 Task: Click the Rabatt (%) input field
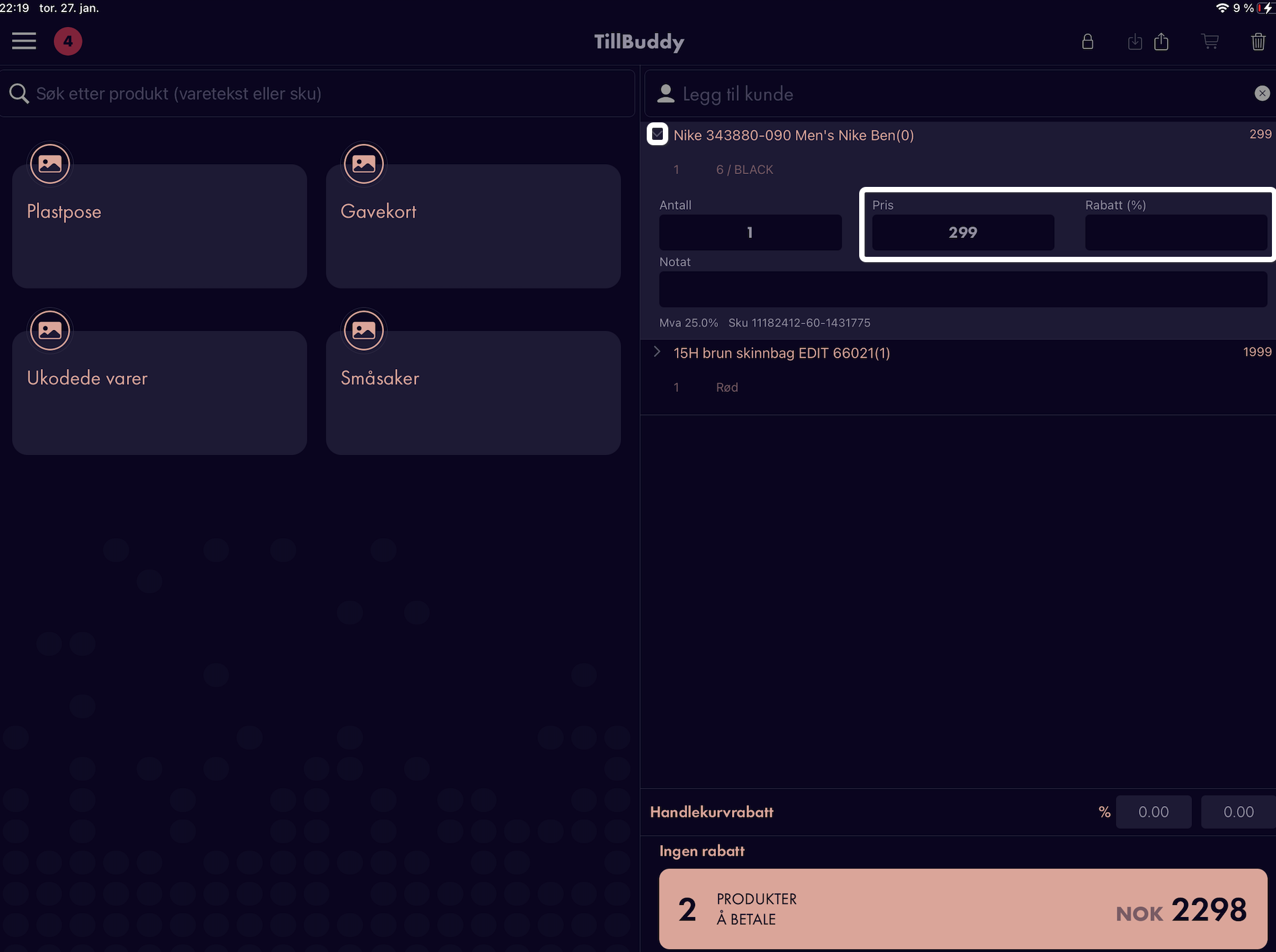coord(1176,233)
